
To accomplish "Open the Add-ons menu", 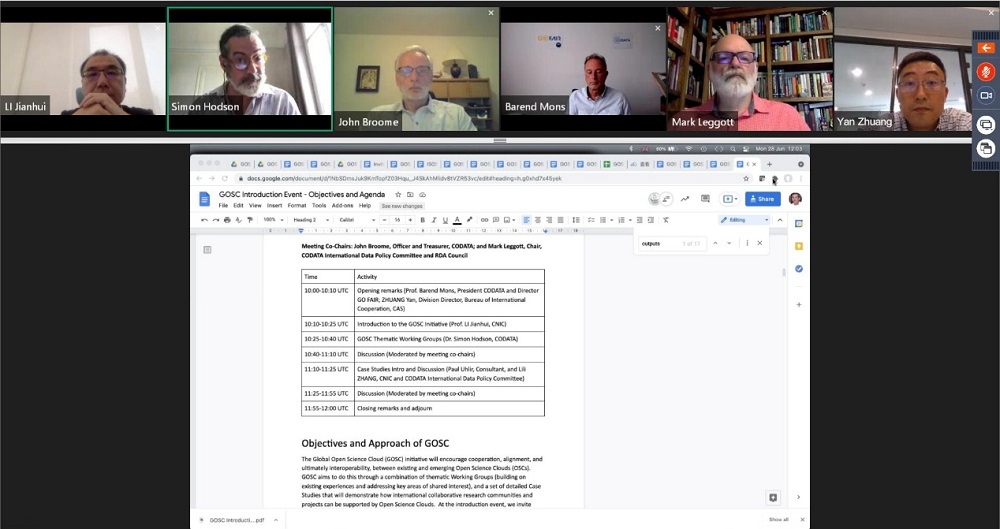I will 342,206.
